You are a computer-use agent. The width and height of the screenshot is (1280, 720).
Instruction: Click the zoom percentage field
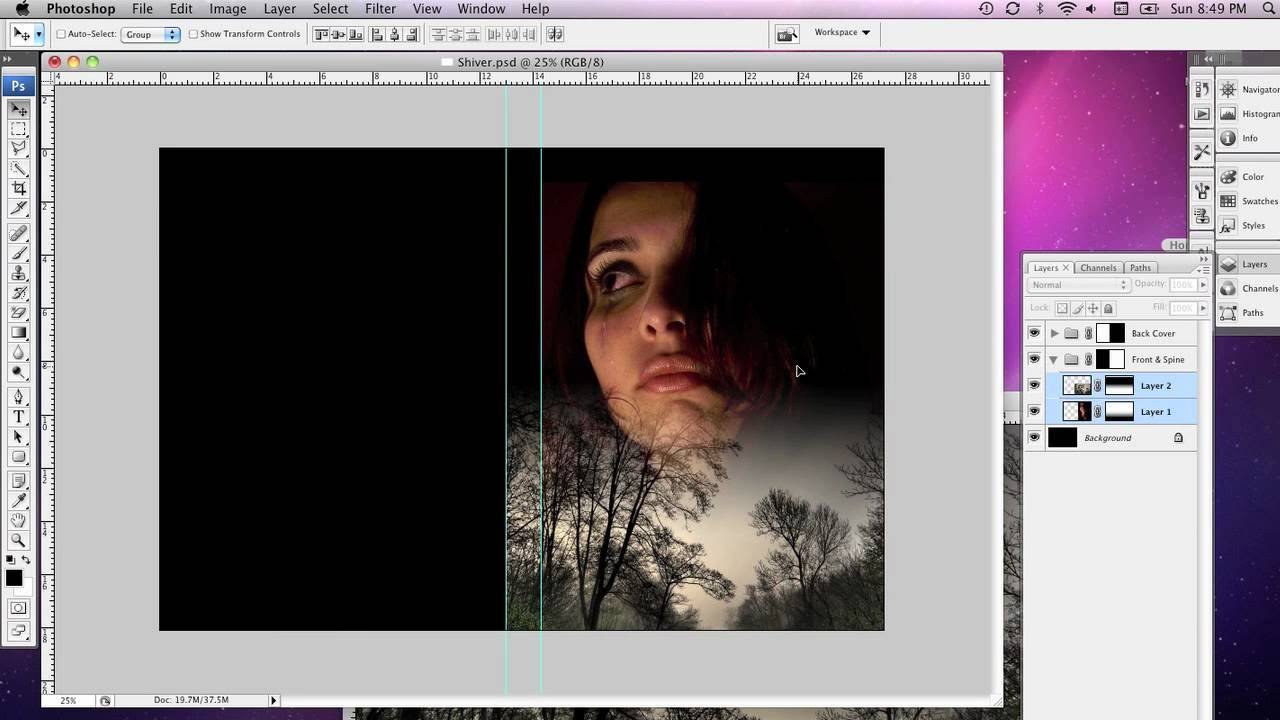[x=68, y=701]
